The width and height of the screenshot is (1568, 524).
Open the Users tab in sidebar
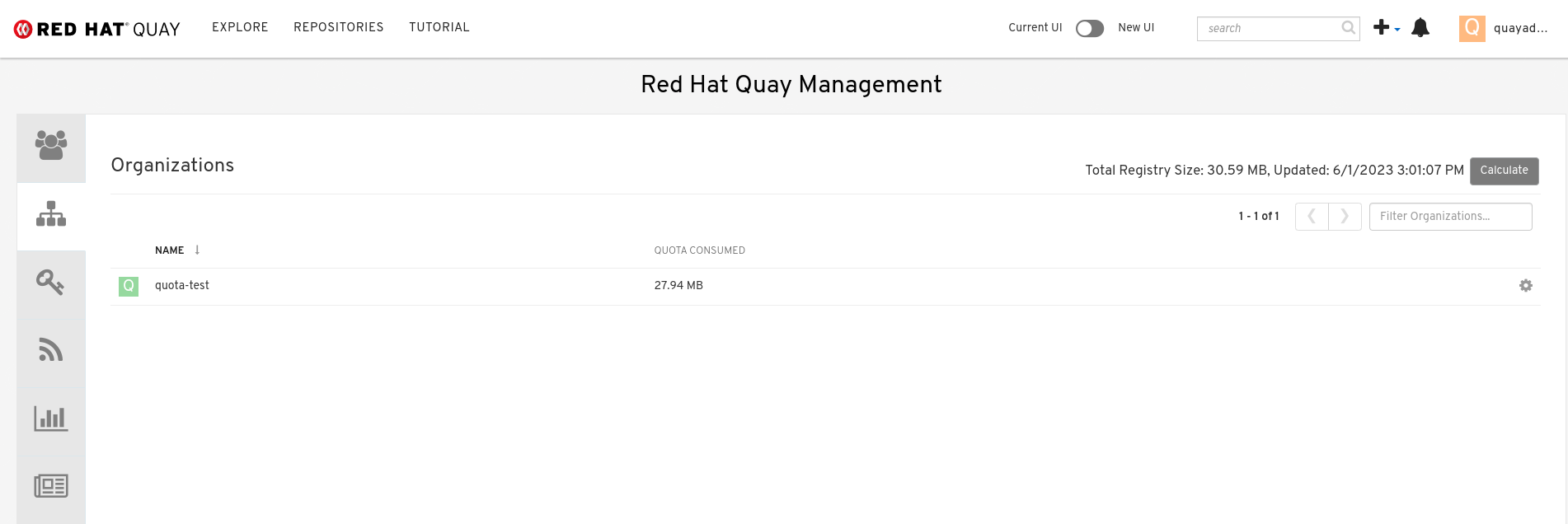[x=51, y=147]
